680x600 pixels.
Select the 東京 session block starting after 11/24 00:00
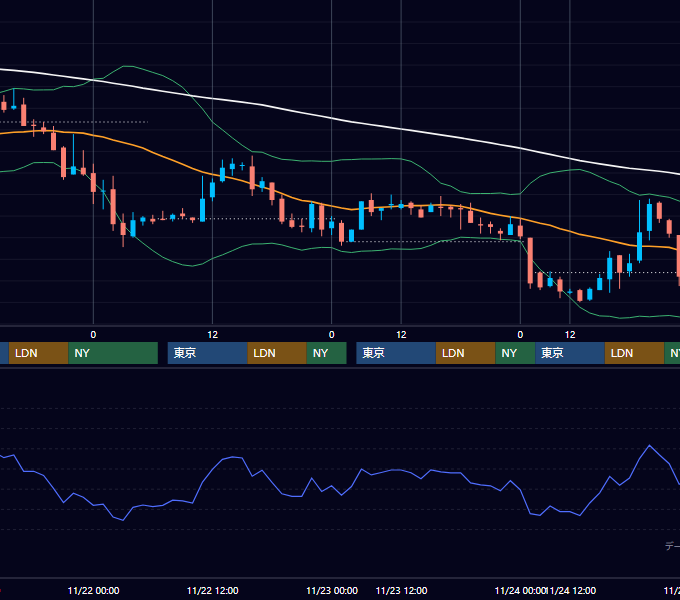pyautogui.click(x=570, y=353)
